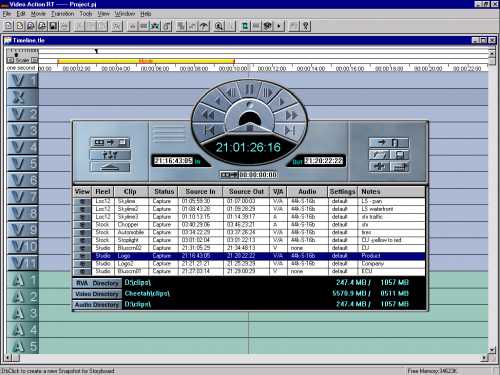Click the timeline horizontal scrollbar left arrow

[x=7, y=358]
